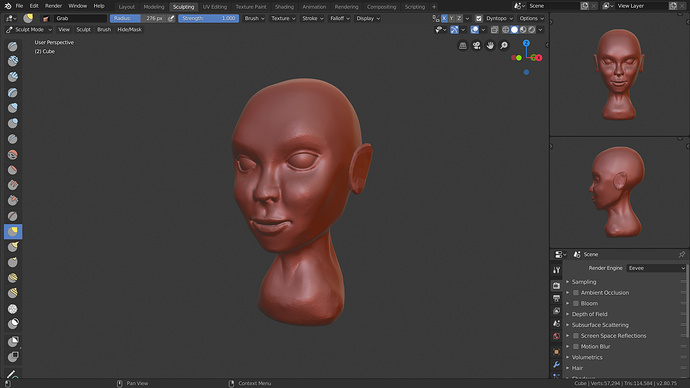This screenshot has width=690, height=388.
Task: Switch to wireframe viewport shading
Action: (x=506, y=30)
